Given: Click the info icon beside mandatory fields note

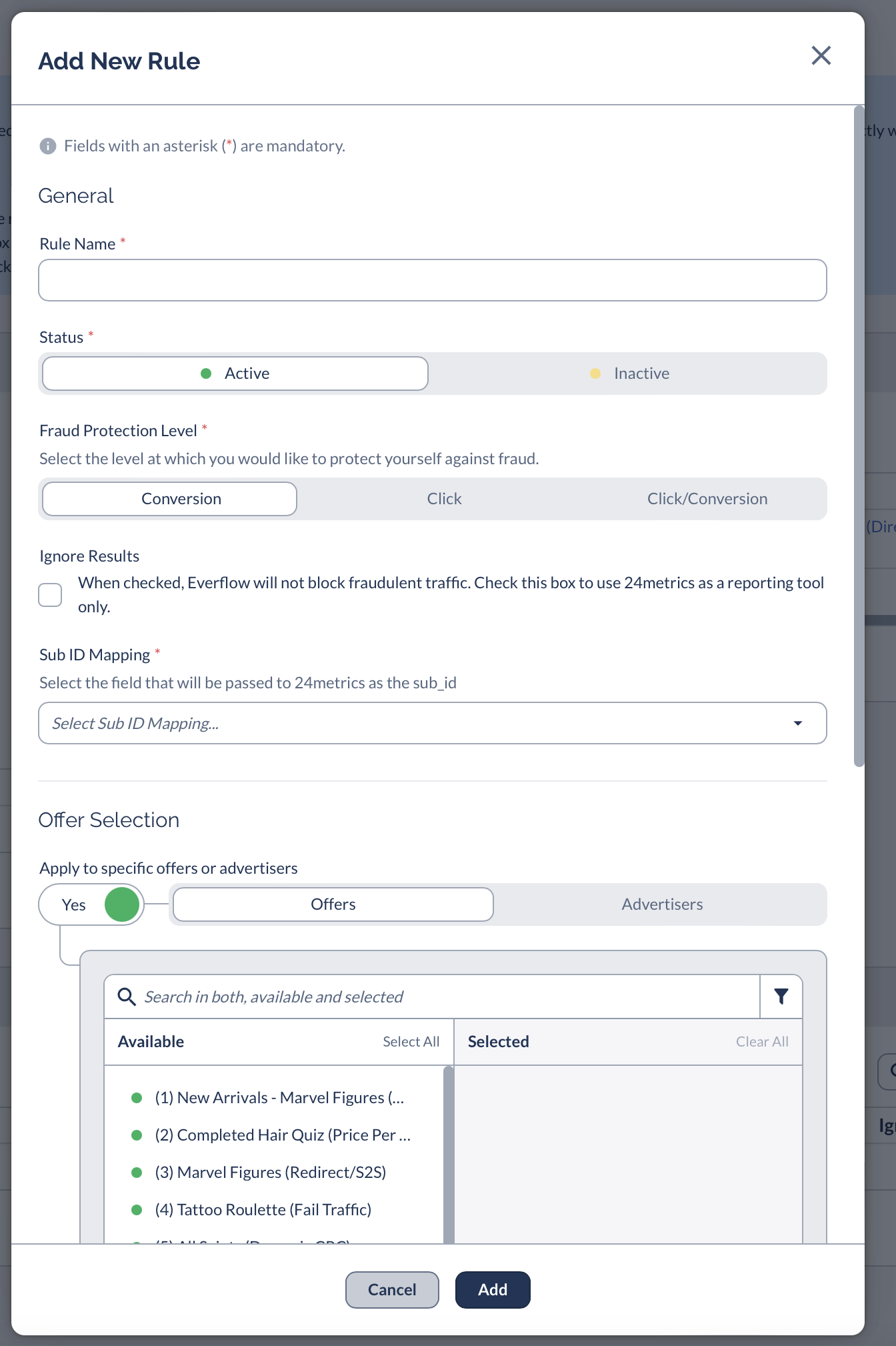Looking at the screenshot, I should click(48, 146).
